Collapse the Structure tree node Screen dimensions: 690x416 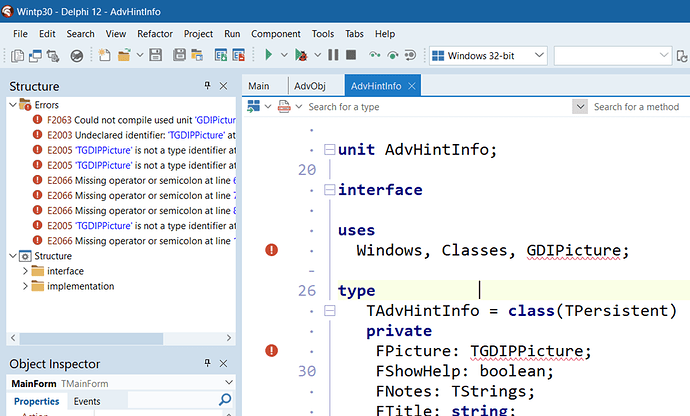13,256
